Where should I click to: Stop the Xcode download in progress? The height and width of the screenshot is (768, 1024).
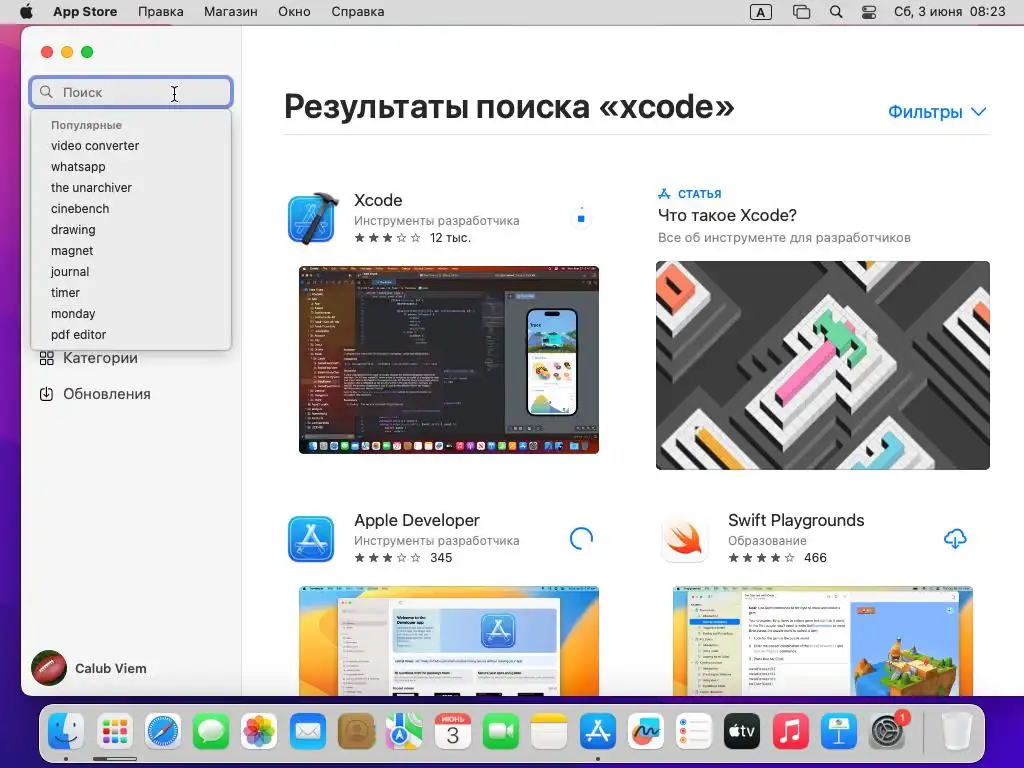click(581, 218)
